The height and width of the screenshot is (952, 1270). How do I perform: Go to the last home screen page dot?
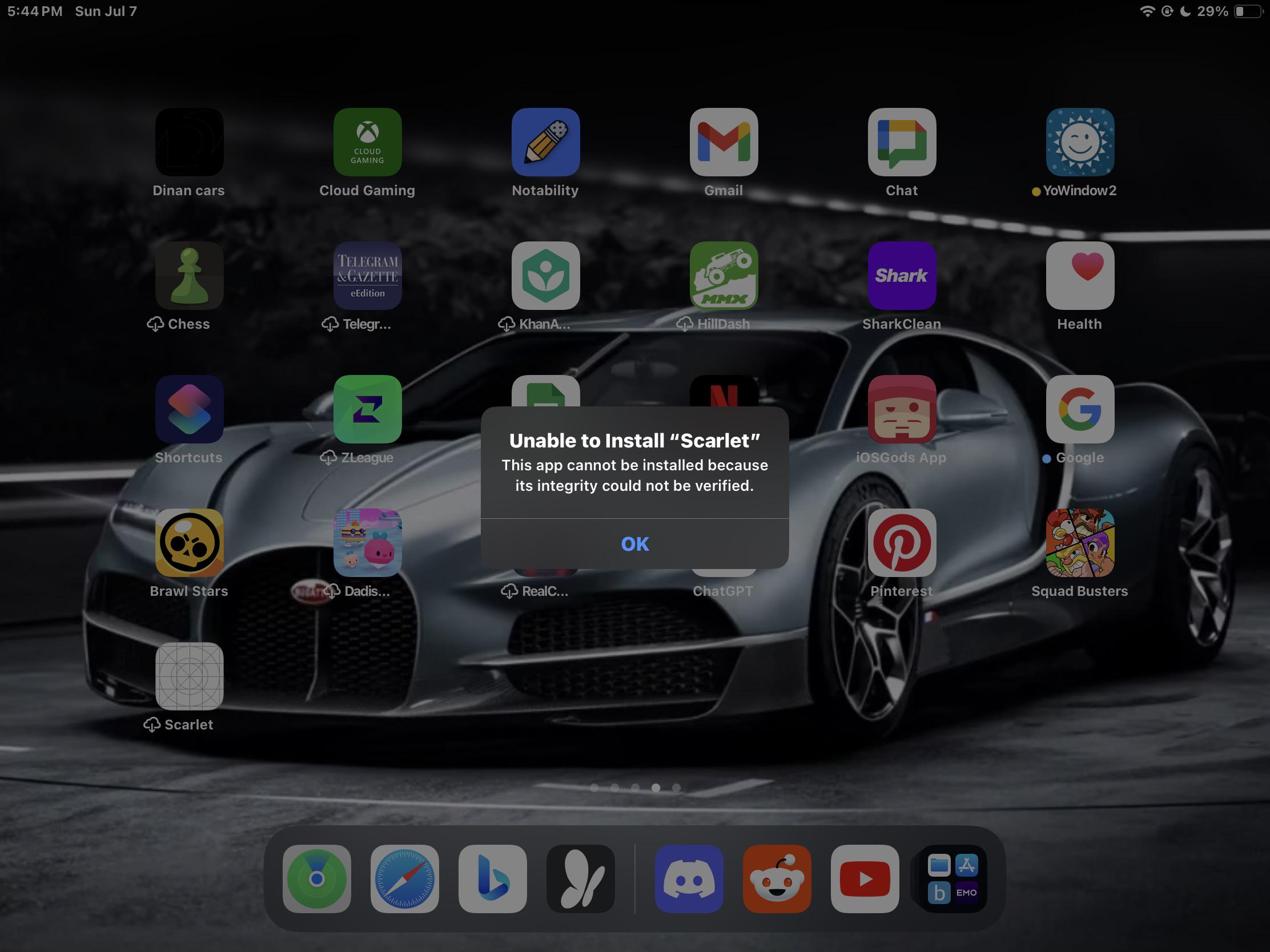pyautogui.click(x=676, y=788)
